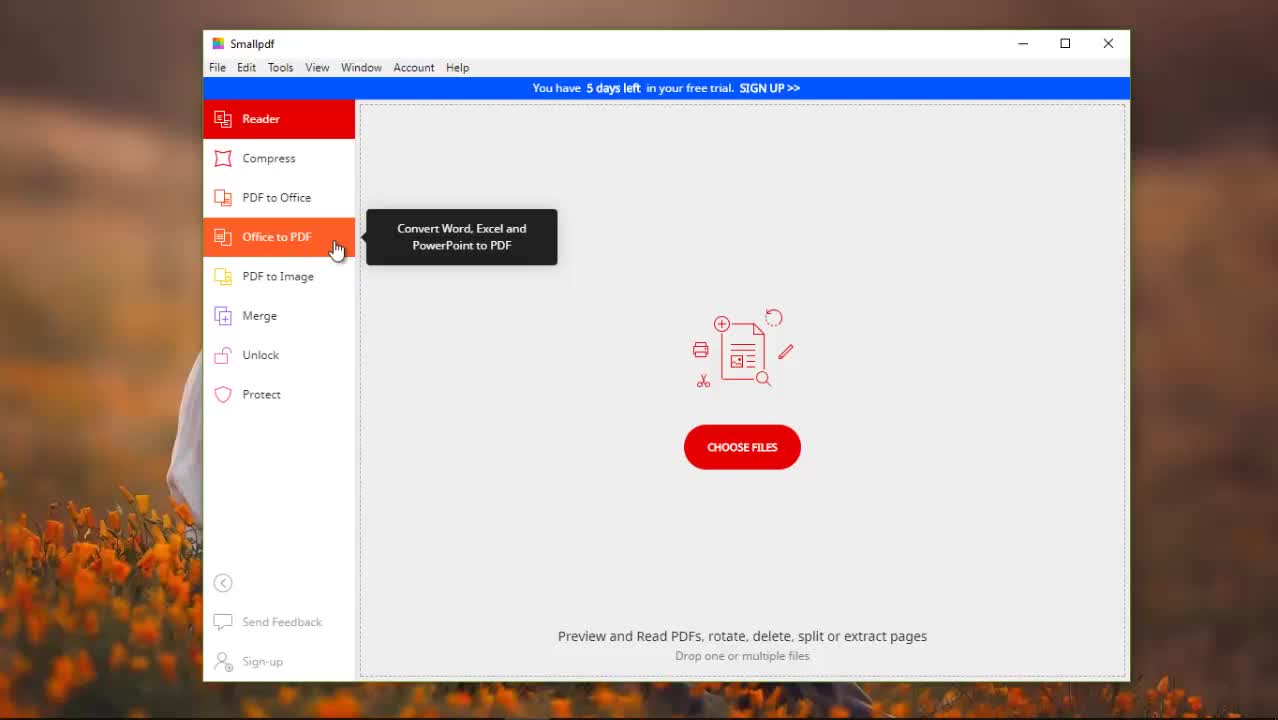Open the View menu
The image size is (1278, 720).
pos(317,68)
